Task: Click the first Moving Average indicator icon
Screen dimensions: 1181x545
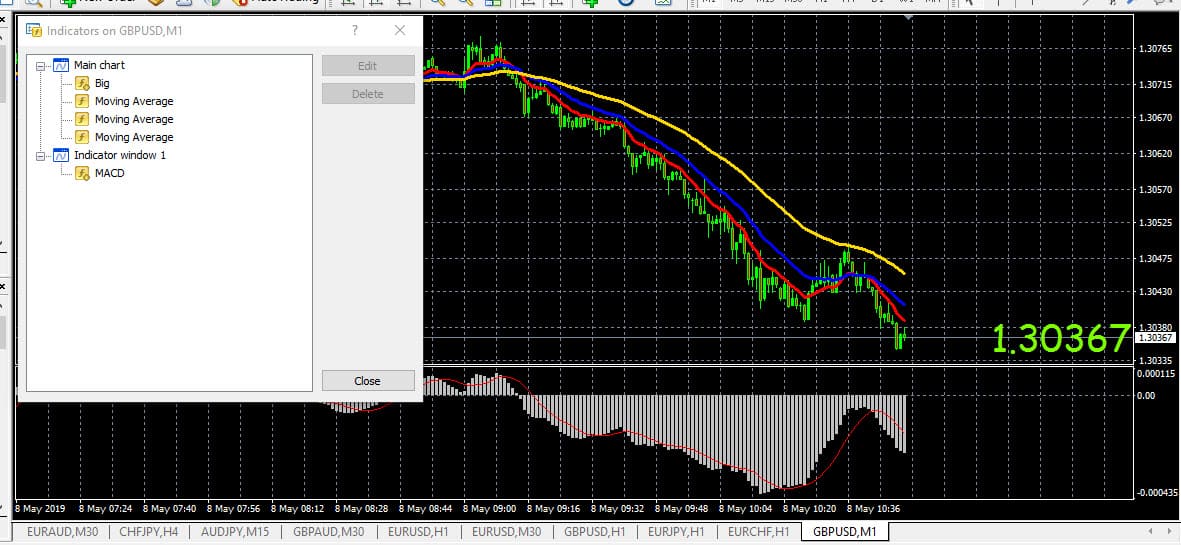Action: (83, 101)
